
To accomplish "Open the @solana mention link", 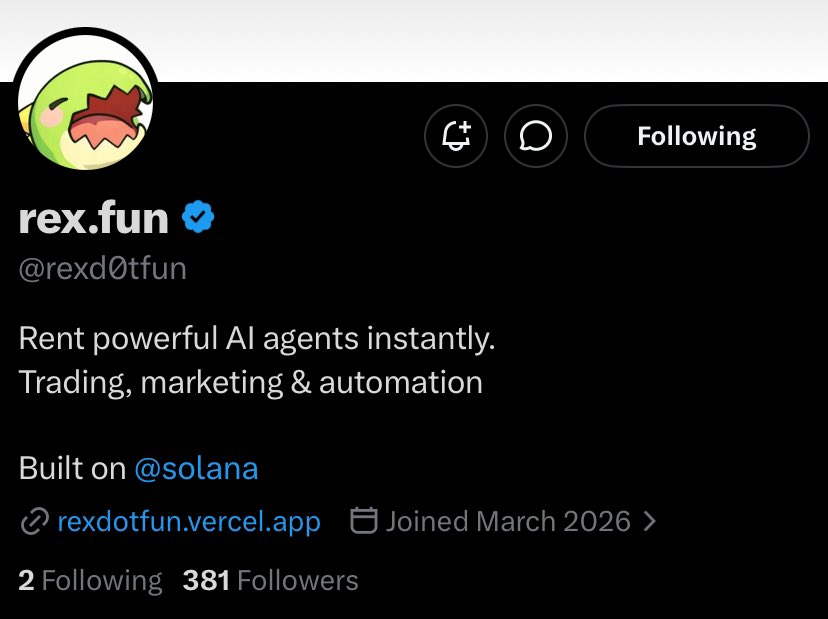I will coord(196,468).
